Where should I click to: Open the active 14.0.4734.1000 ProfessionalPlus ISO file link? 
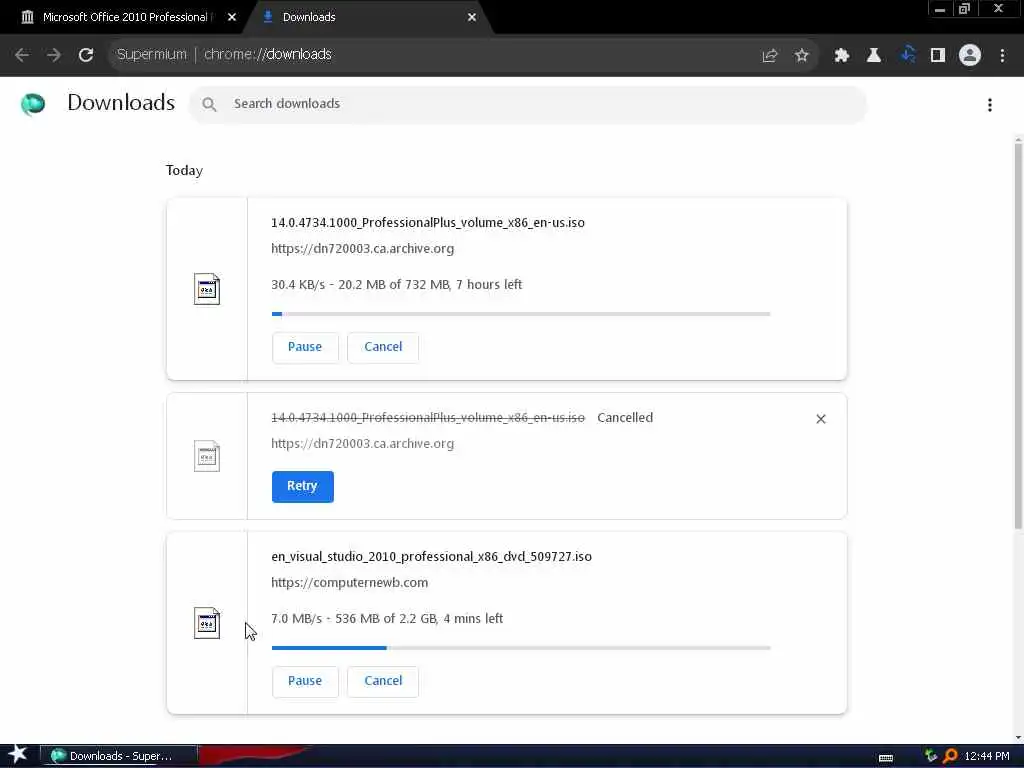pos(428,223)
